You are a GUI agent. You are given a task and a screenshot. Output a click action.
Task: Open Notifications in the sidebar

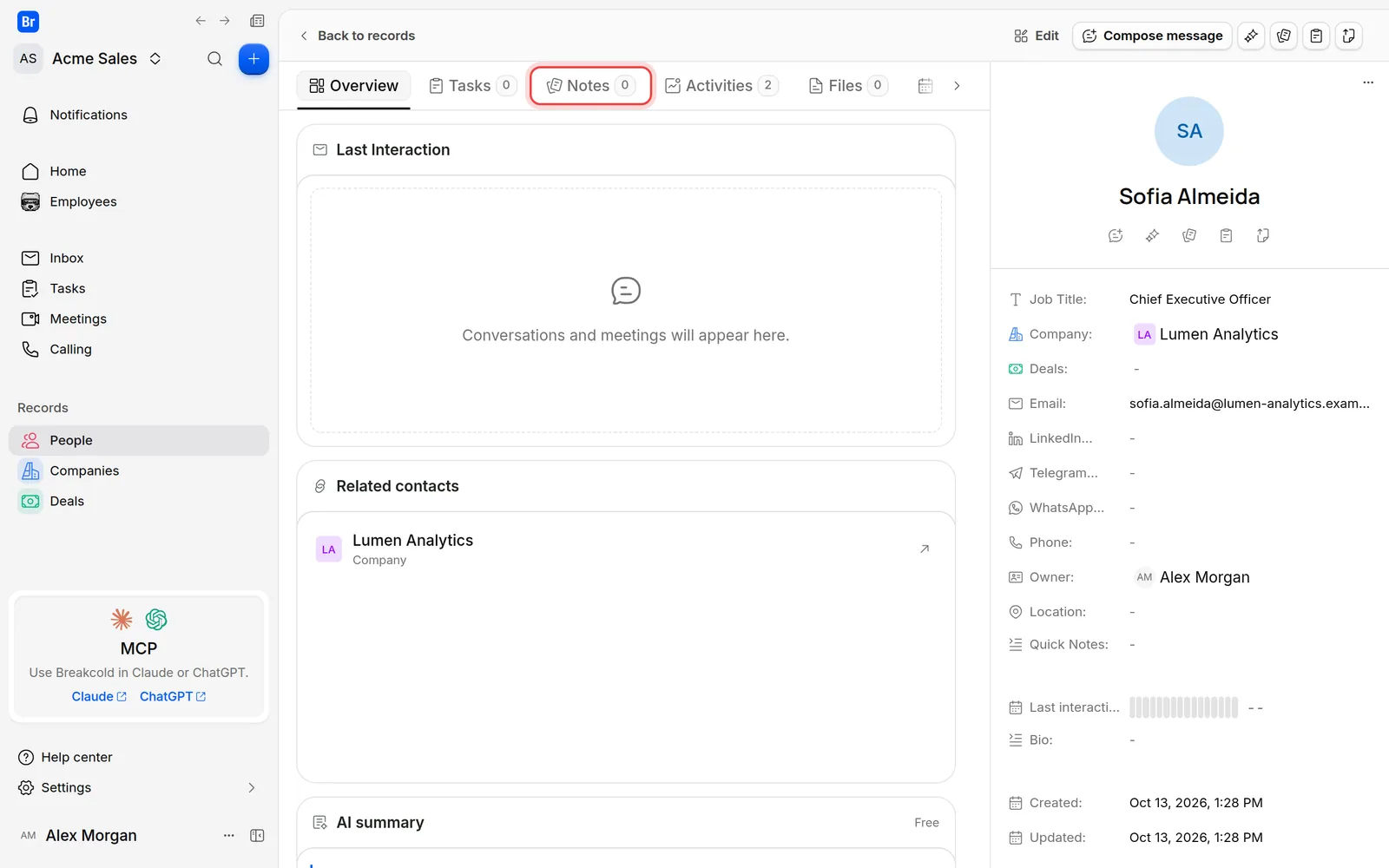[x=139, y=115]
